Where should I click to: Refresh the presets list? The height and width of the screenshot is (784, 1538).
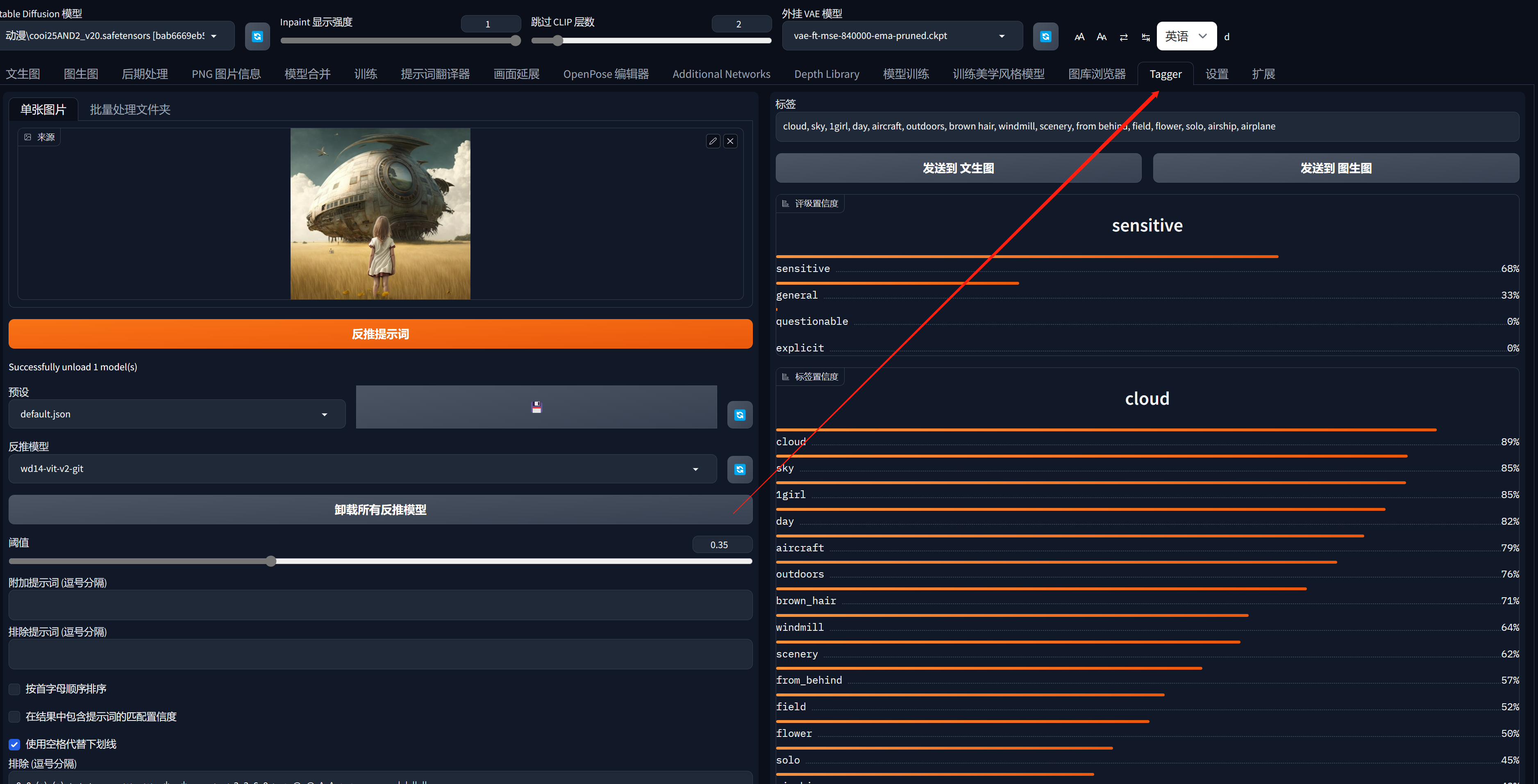click(740, 415)
